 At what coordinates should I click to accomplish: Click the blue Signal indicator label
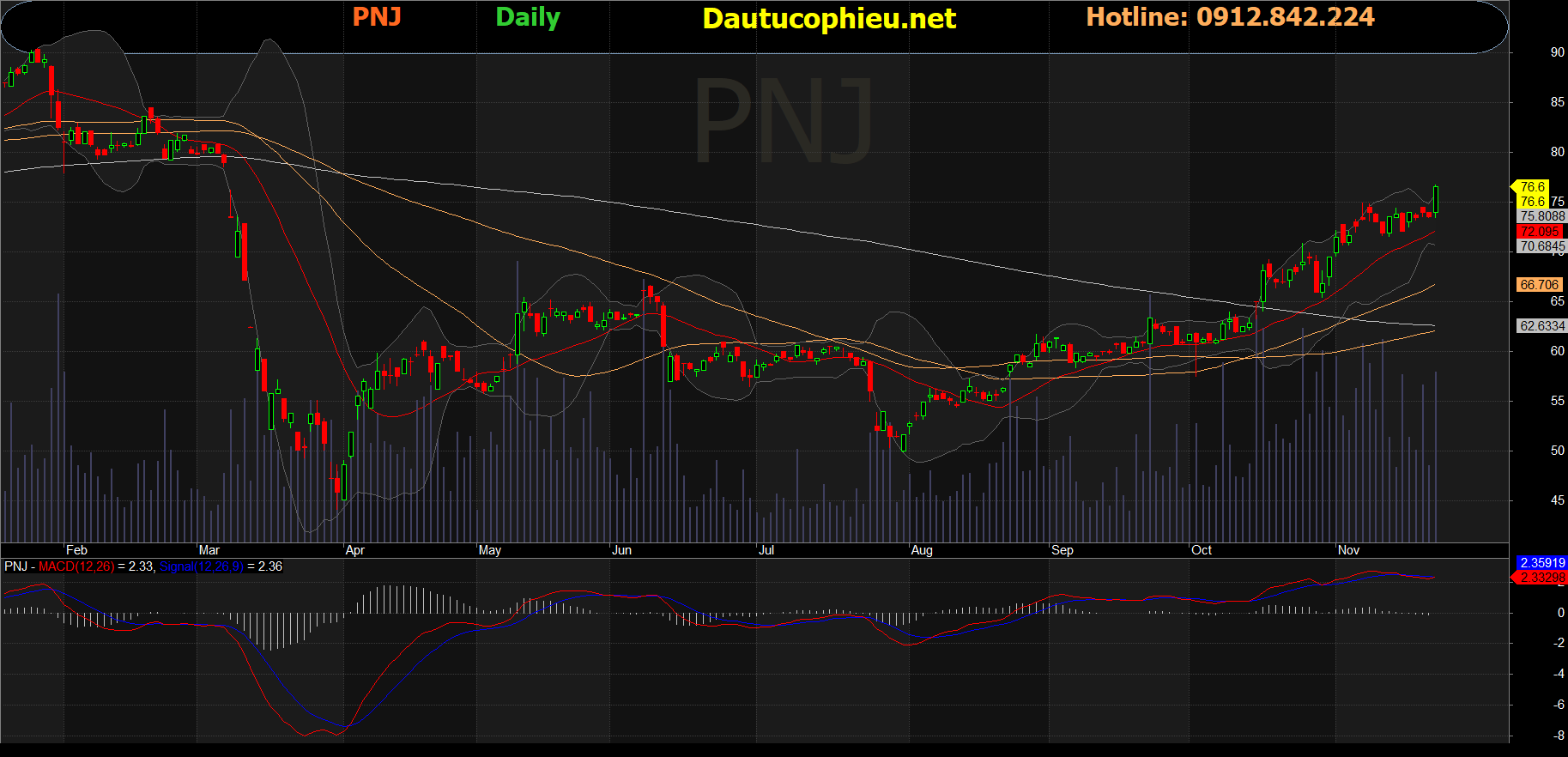(201, 566)
